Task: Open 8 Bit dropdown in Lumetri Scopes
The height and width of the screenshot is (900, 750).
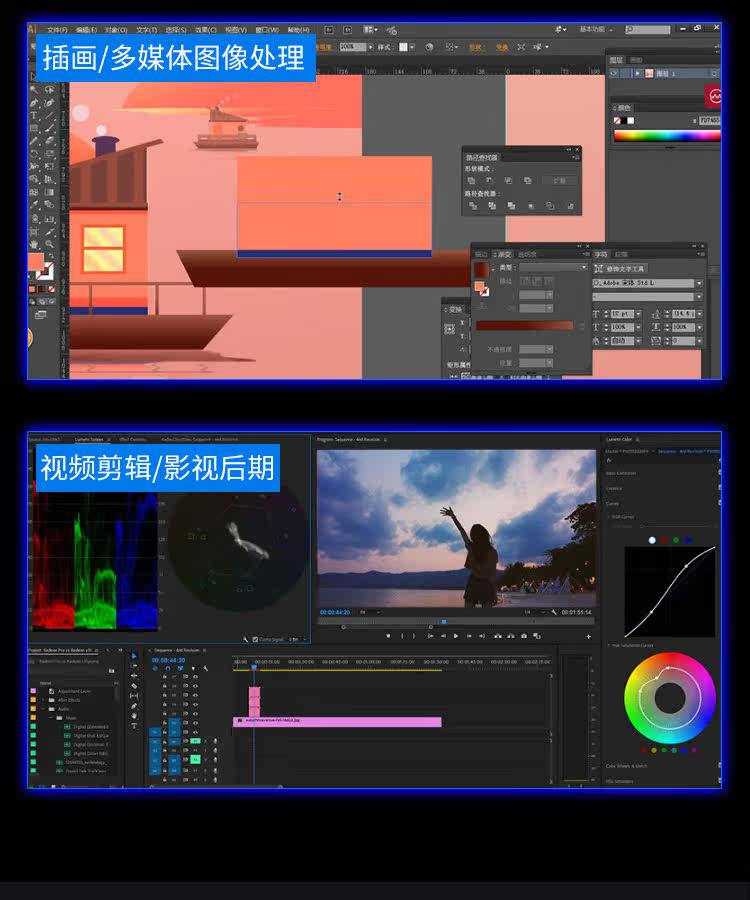Action: click(297, 639)
